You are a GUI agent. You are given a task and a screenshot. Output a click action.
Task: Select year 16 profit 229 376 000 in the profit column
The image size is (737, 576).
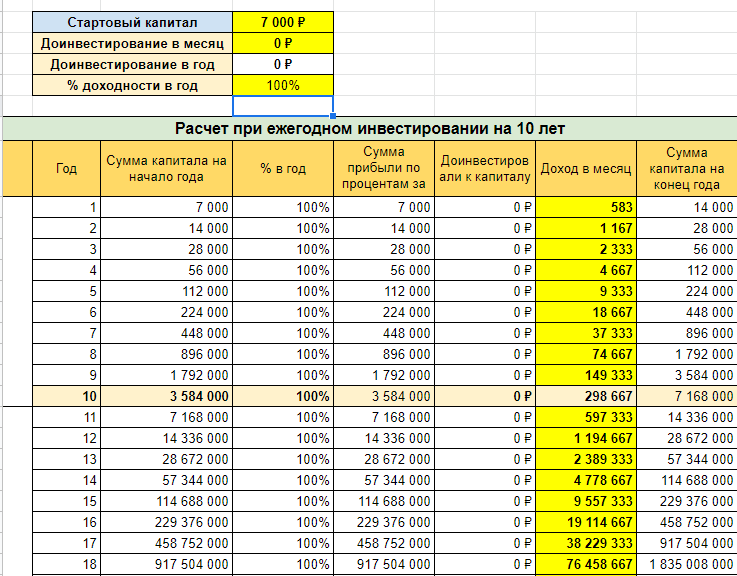(x=384, y=522)
